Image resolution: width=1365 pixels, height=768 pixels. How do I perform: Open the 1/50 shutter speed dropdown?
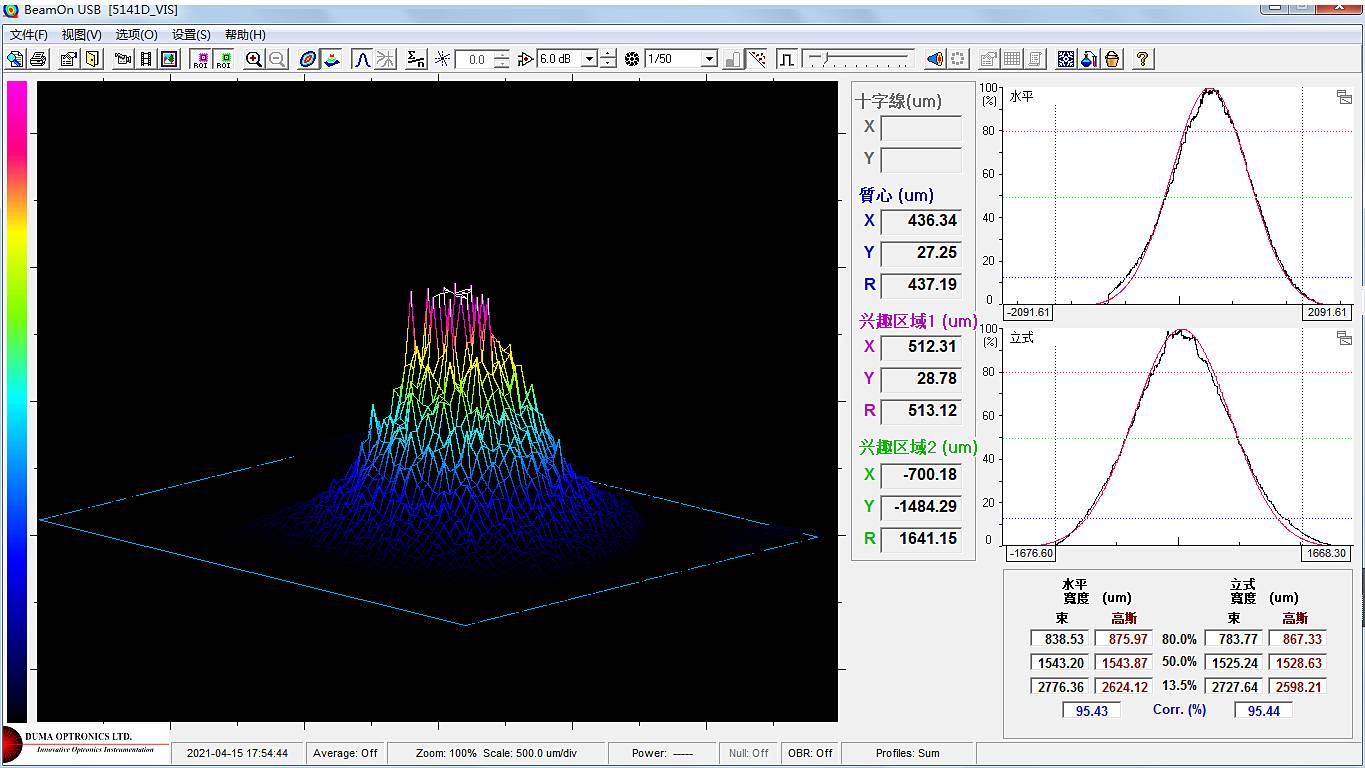(x=709, y=59)
